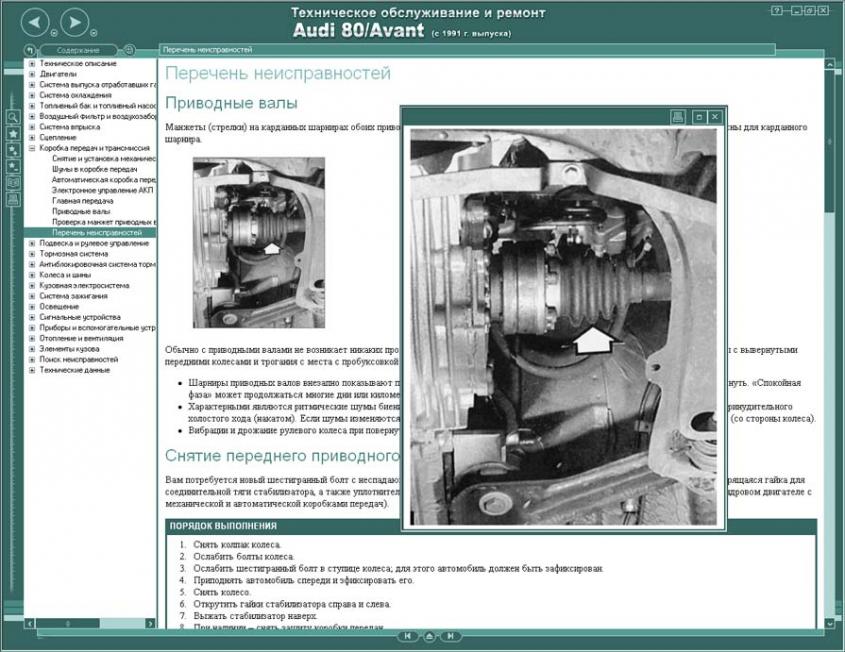Click the ПОРЯДОК ВЫПОЛНЕНИЯ header bar
Image resolution: width=845 pixels, height=652 pixels.
coord(490,526)
